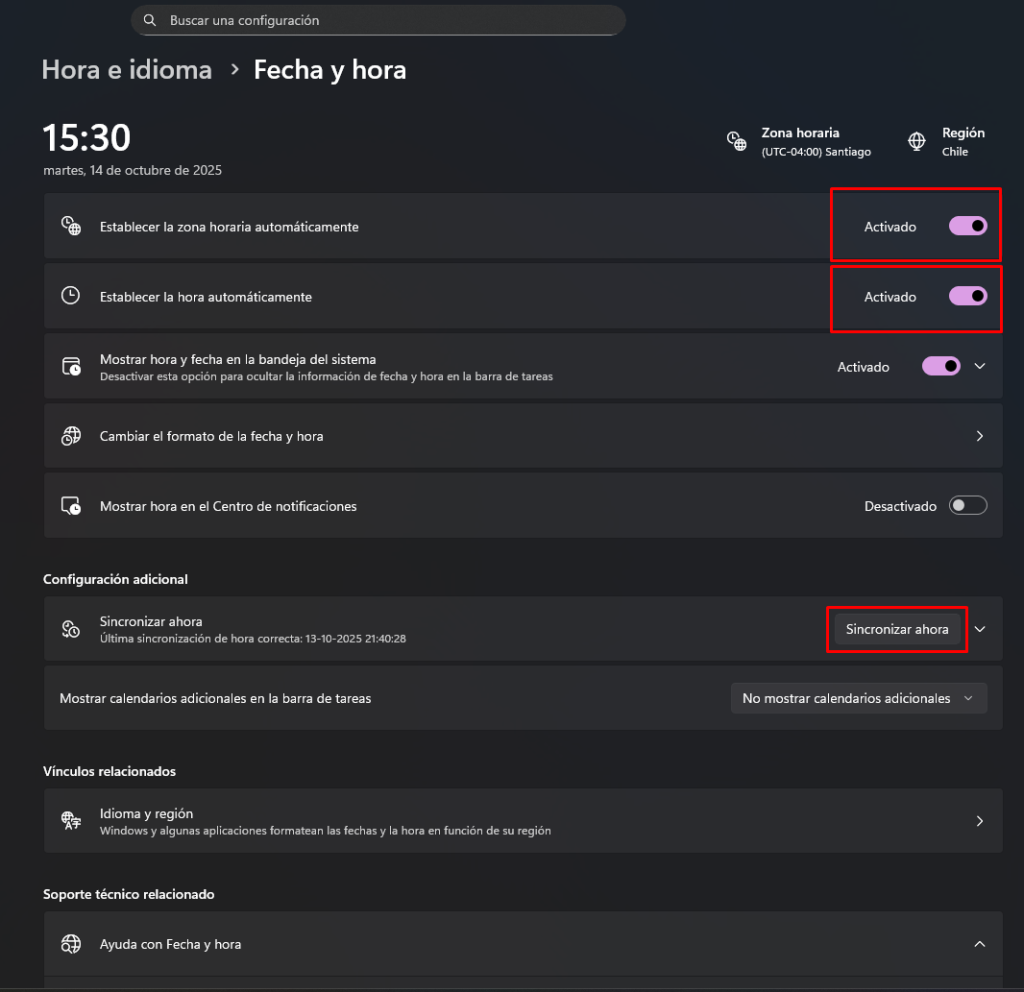Click the Idioma y región language icon
Viewport: 1024px width, 992px height.
(x=71, y=821)
